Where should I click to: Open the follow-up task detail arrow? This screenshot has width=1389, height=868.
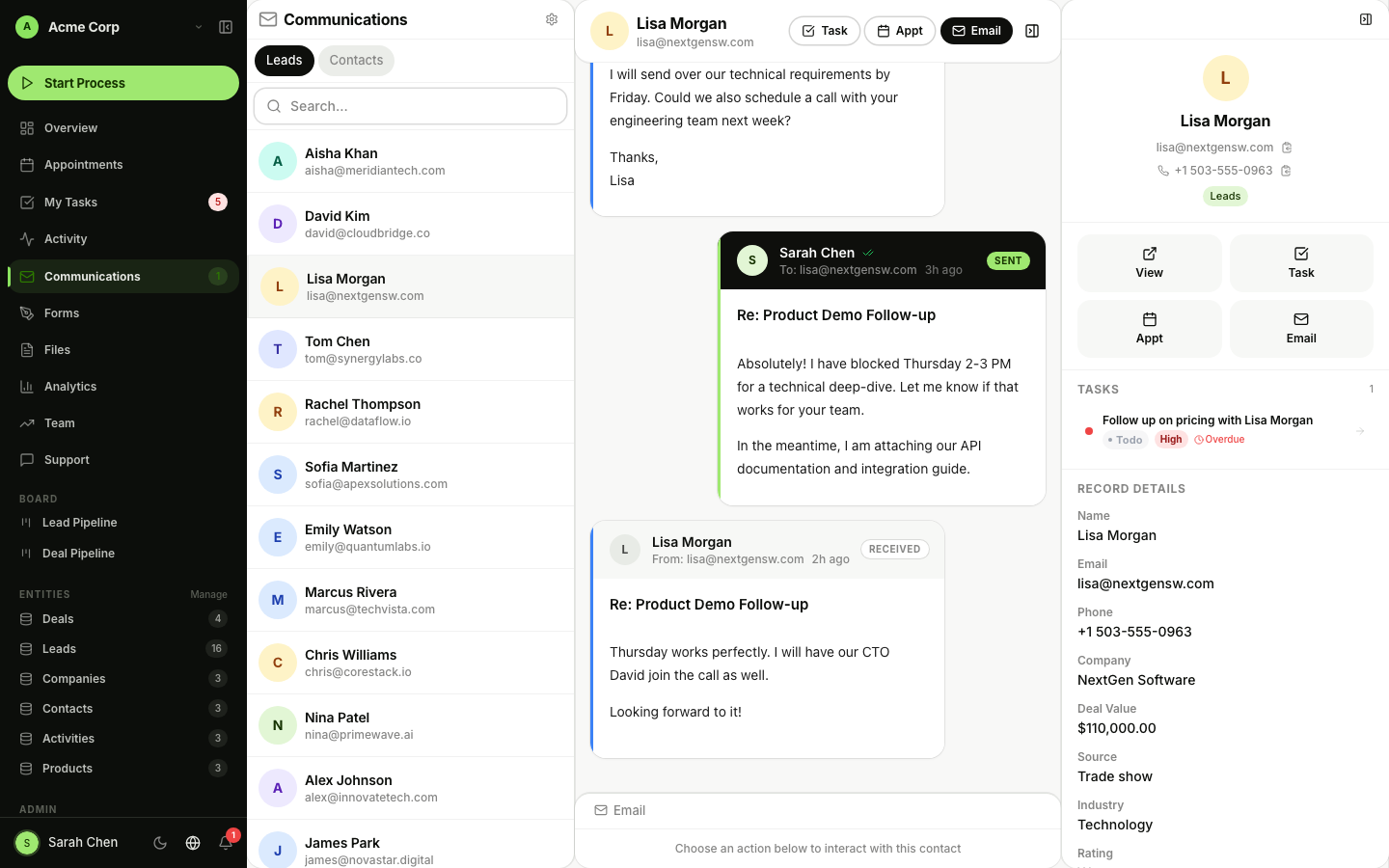click(x=1360, y=430)
